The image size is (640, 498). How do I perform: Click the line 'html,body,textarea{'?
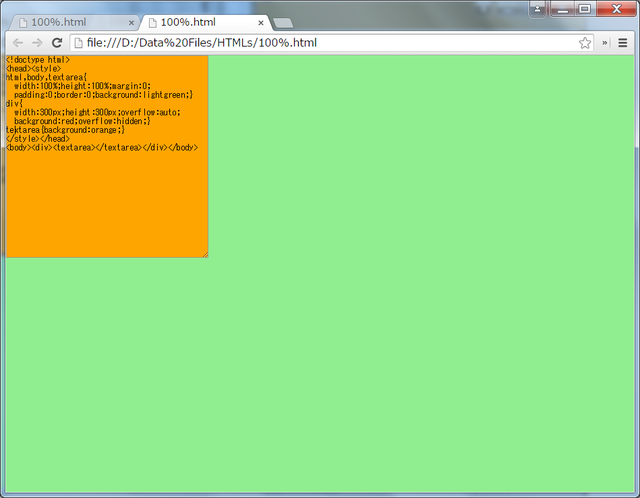tap(47, 77)
